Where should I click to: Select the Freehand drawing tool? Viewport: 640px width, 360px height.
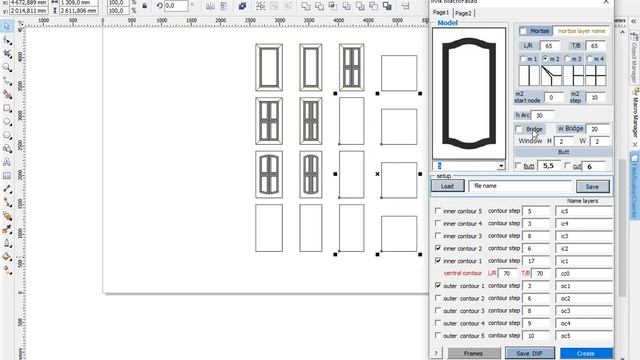(7, 81)
